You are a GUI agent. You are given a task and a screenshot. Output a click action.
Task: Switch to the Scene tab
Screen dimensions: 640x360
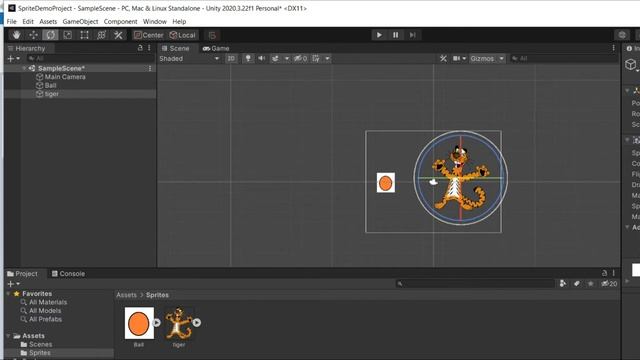[176, 48]
